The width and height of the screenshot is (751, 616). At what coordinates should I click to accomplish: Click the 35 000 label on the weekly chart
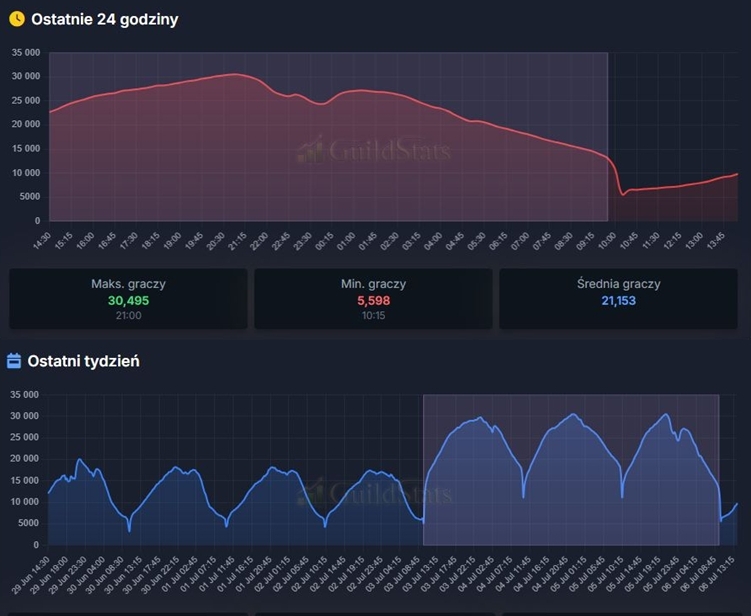[x=24, y=395]
